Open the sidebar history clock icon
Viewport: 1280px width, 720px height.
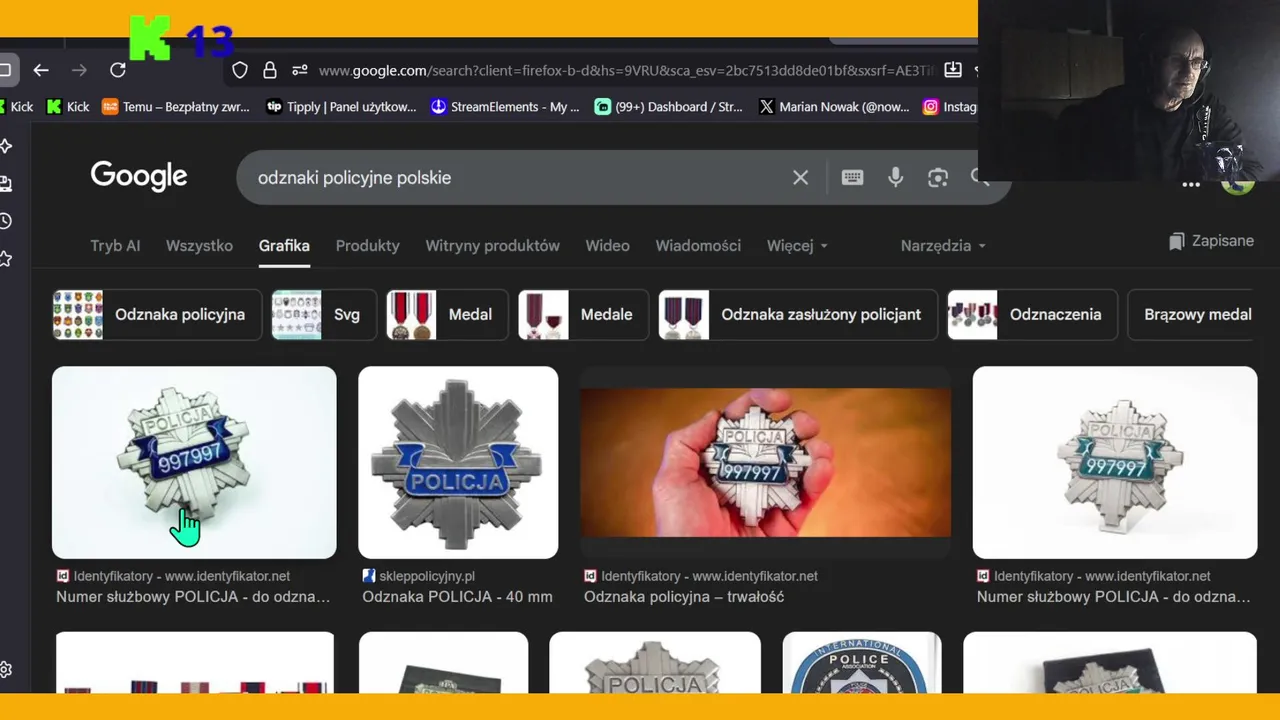coord(5,221)
